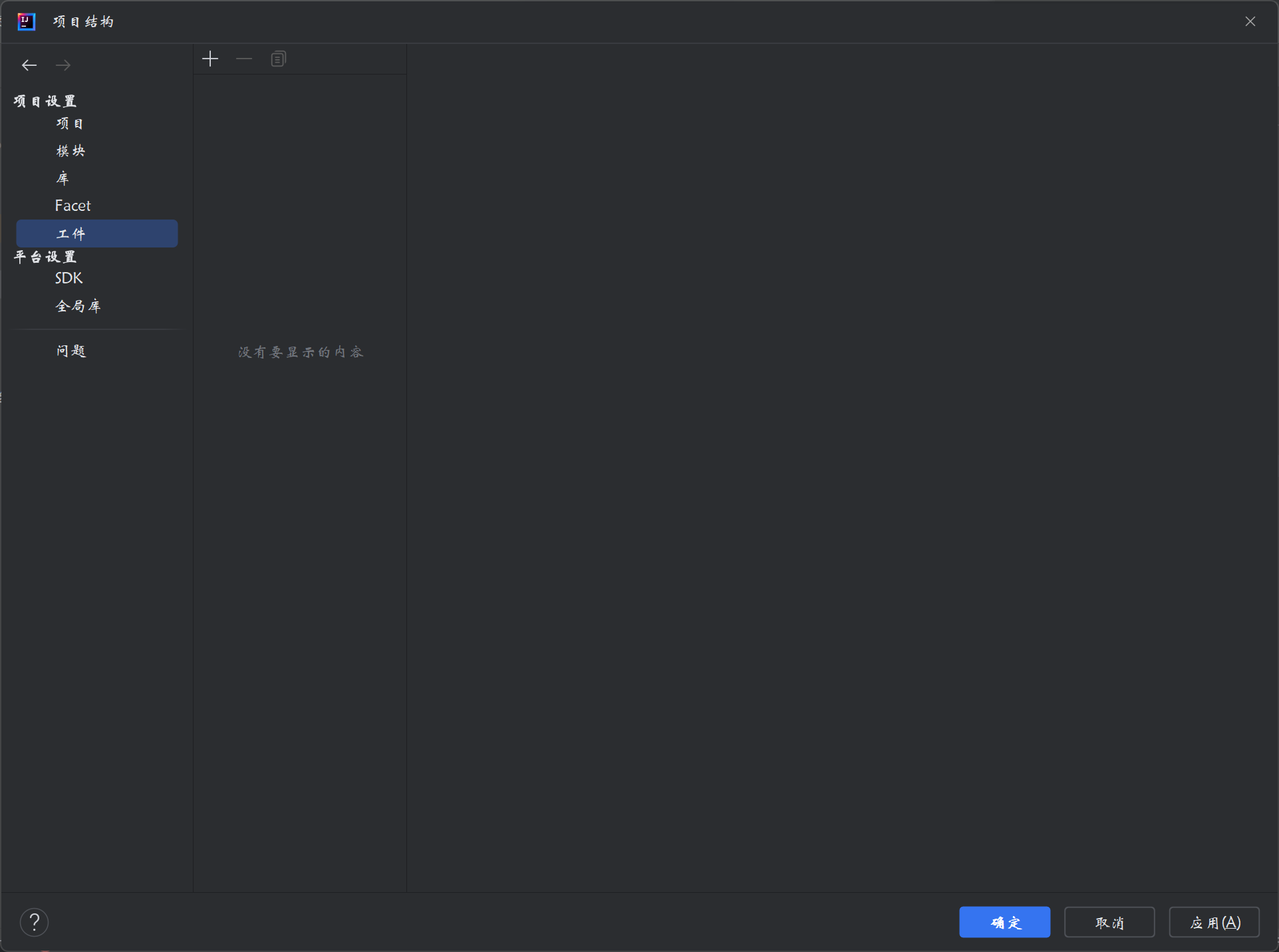Select the 工件 settings page

tap(97, 234)
